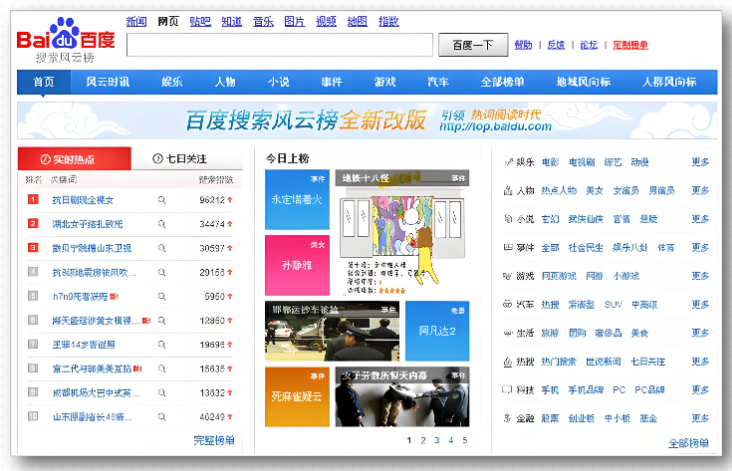Screen dimensions: 732x471
Task: Click the red 定制榜单 link
Action: [630, 45]
